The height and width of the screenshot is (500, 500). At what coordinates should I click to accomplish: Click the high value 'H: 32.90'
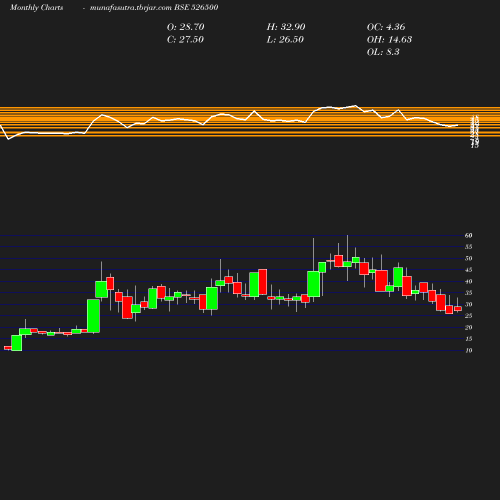pos(286,27)
